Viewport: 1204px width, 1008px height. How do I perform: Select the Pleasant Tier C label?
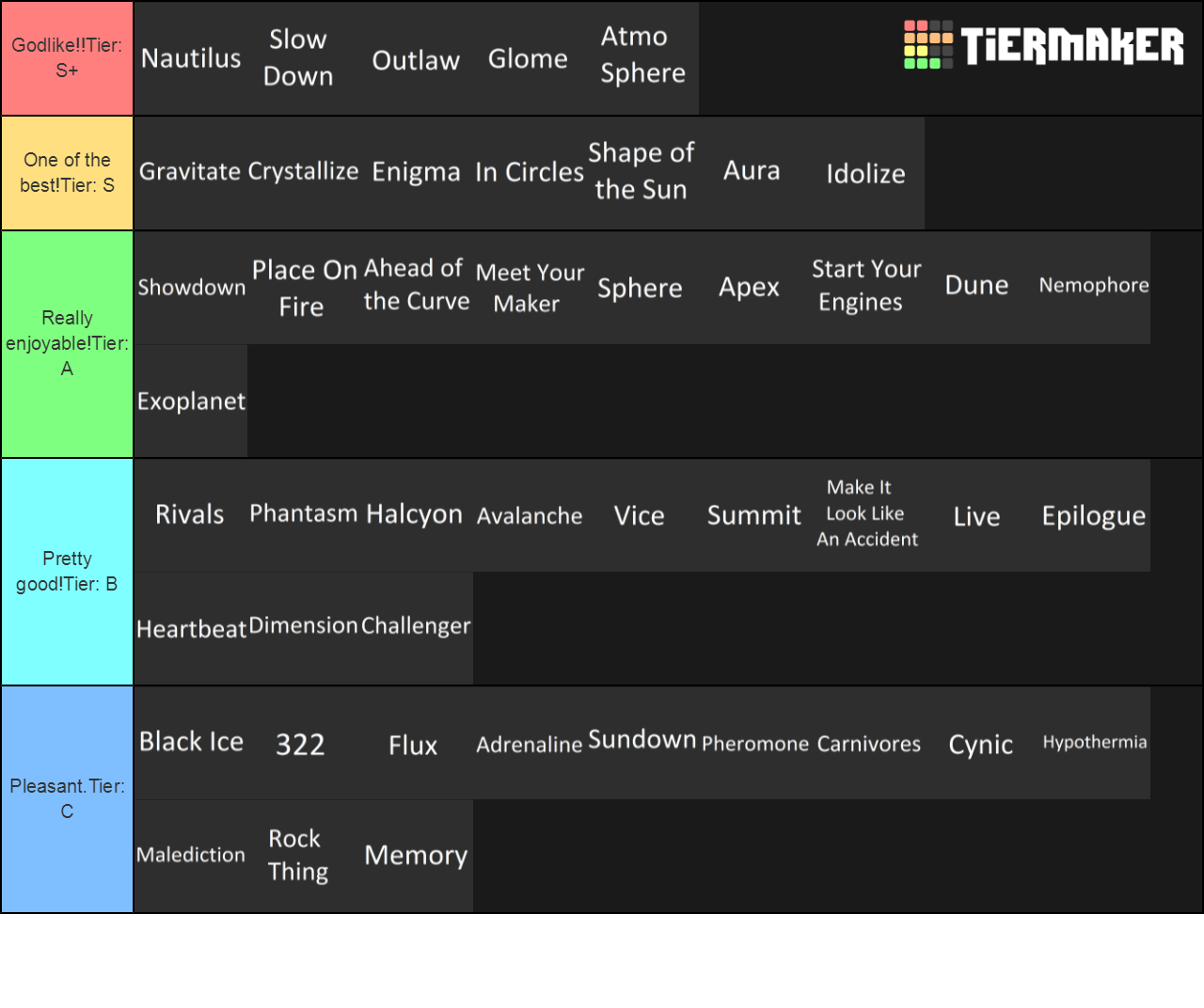[x=67, y=799]
